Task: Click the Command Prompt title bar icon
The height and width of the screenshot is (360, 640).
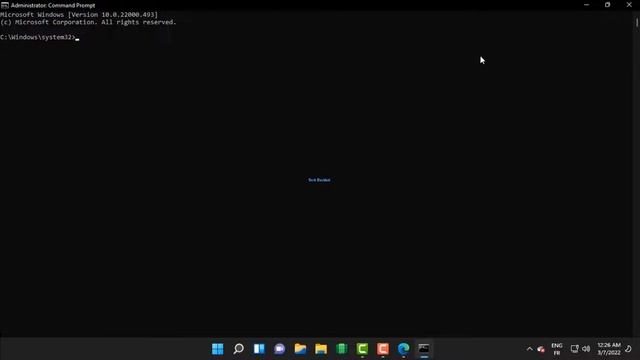Action: coord(4,5)
